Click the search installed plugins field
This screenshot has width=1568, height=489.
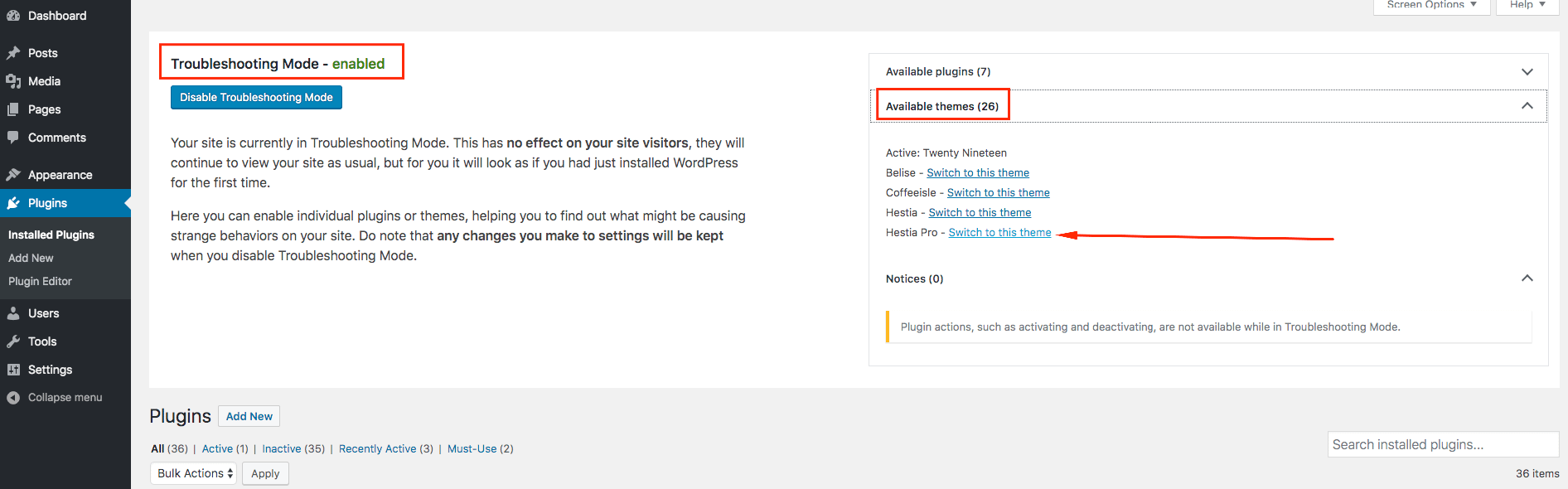1442,444
